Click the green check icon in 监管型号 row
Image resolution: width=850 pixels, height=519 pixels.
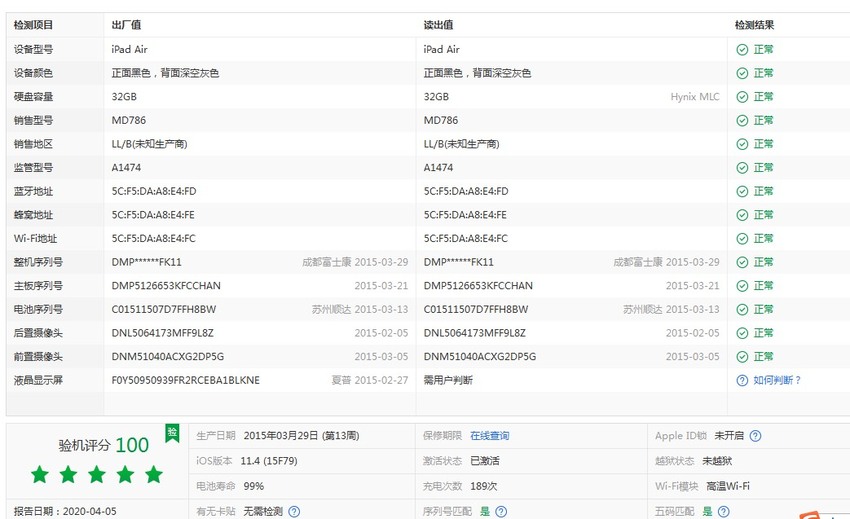tap(742, 168)
